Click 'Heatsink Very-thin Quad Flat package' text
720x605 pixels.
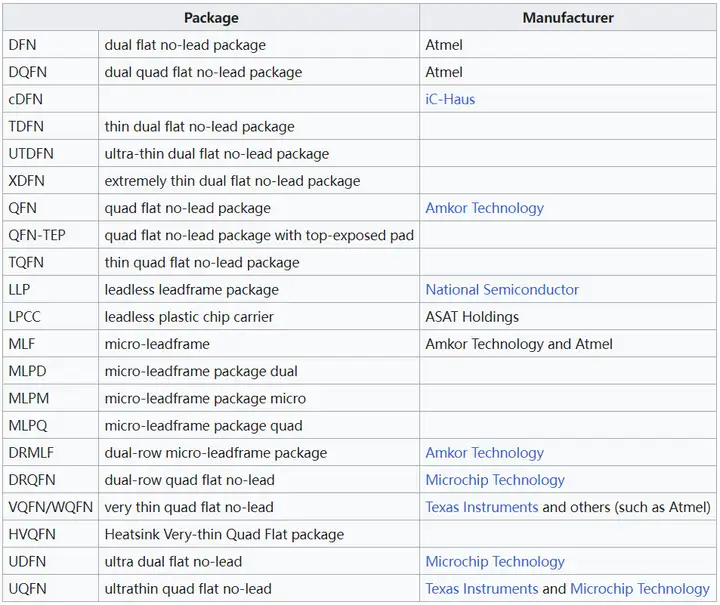(x=224, y=534)
